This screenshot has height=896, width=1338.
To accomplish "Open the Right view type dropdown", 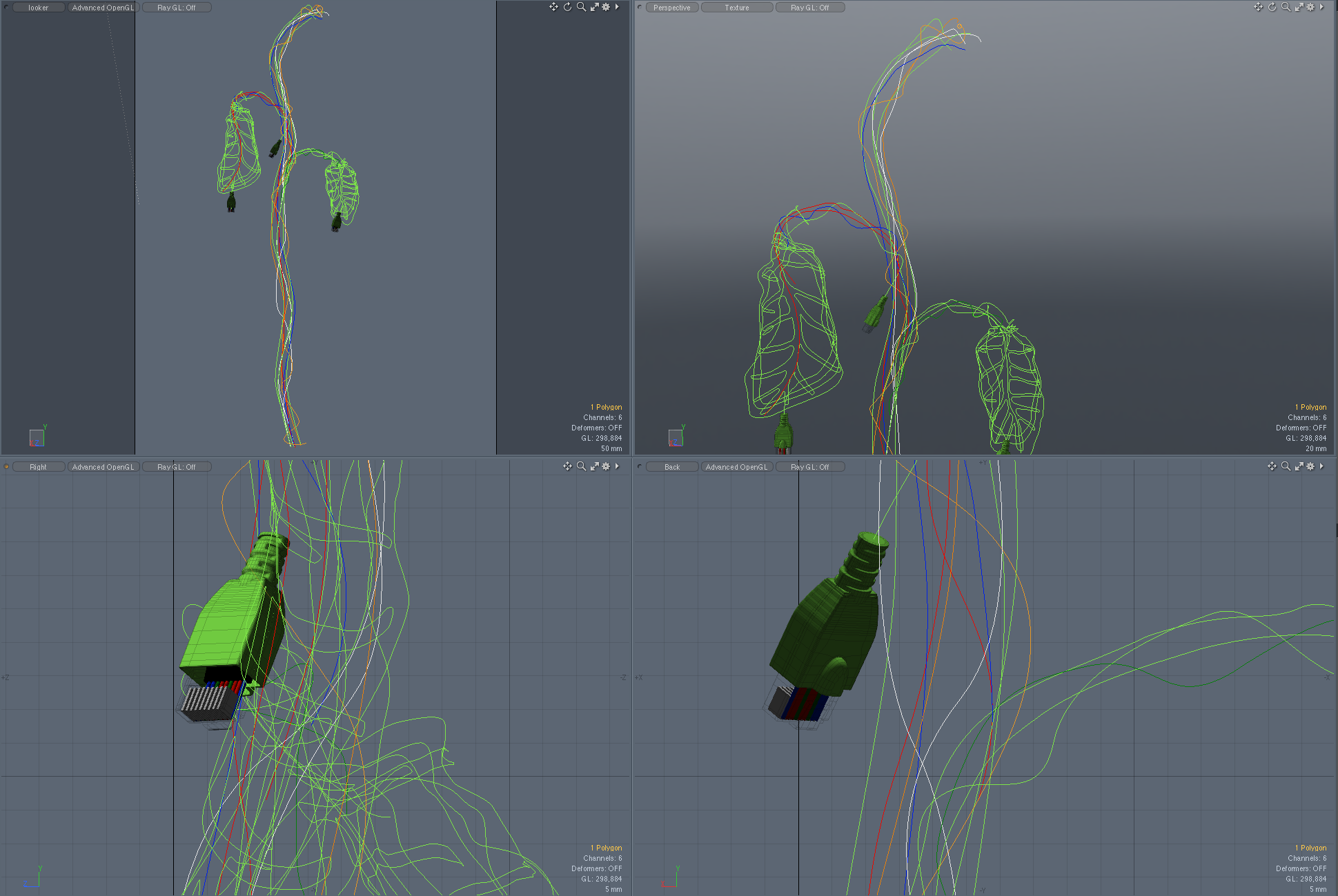I will coord(39,467).
